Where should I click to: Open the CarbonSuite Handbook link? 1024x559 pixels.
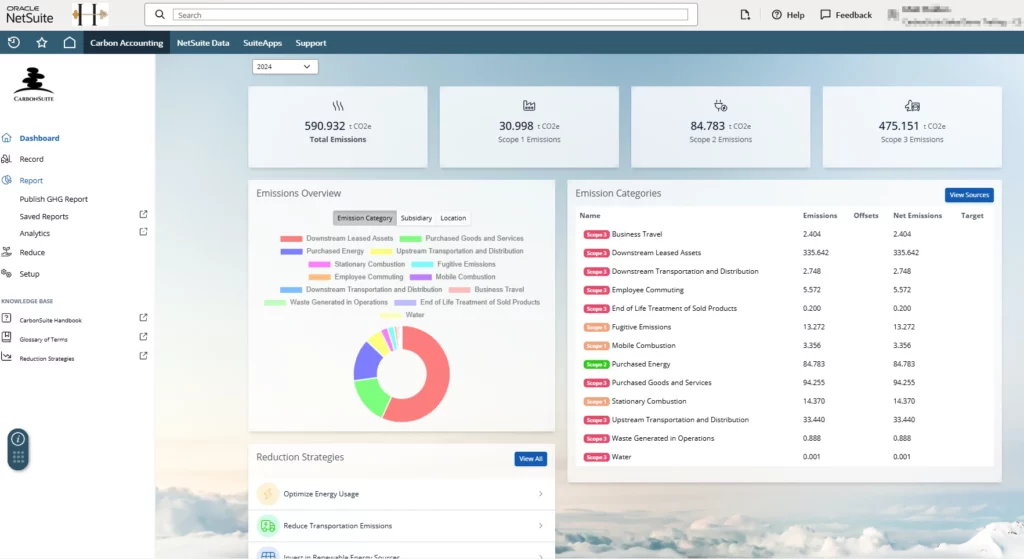tap(50, 321)
